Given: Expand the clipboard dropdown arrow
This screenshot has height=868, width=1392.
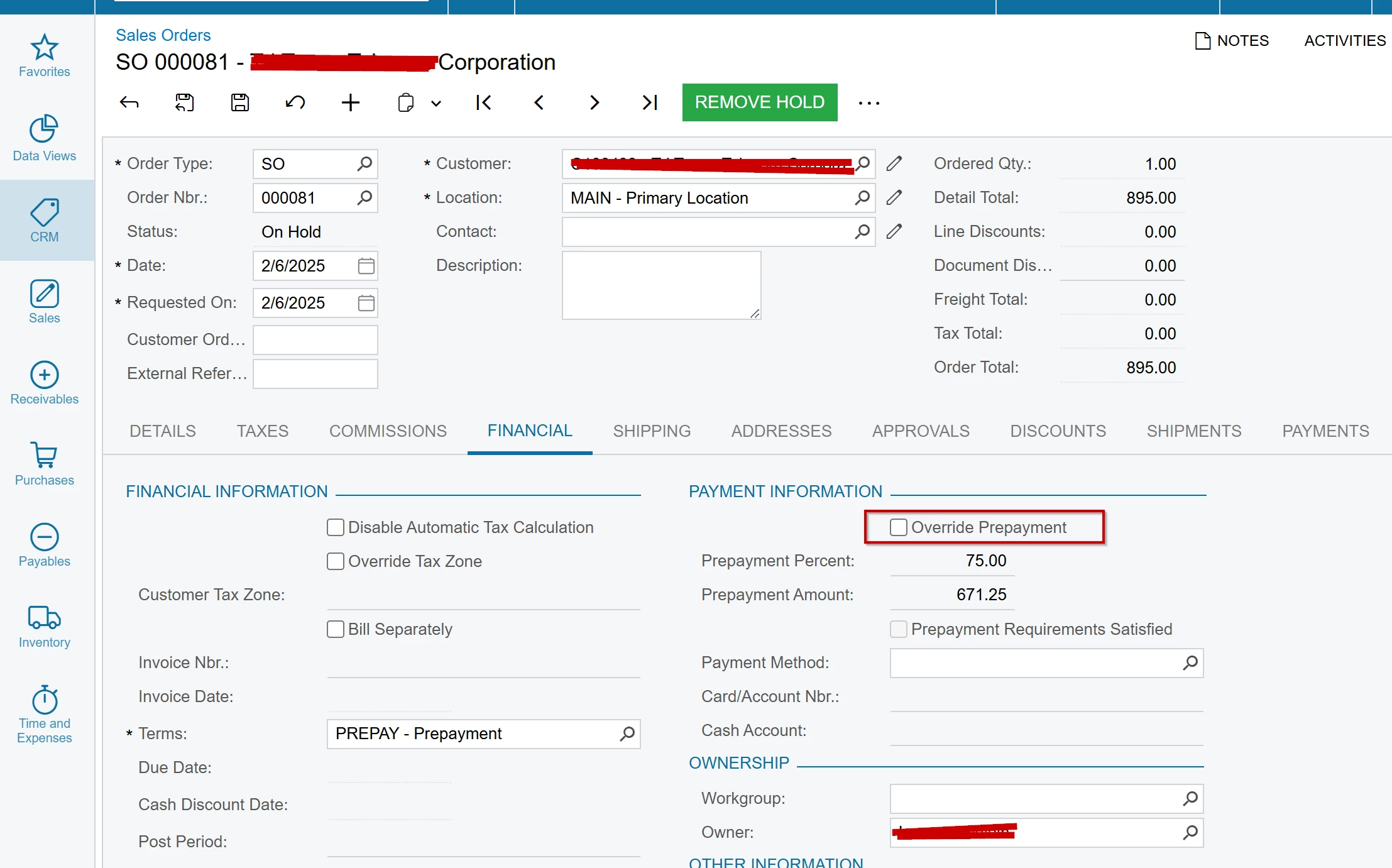Looking at the screenshot, I should [436, 104].
